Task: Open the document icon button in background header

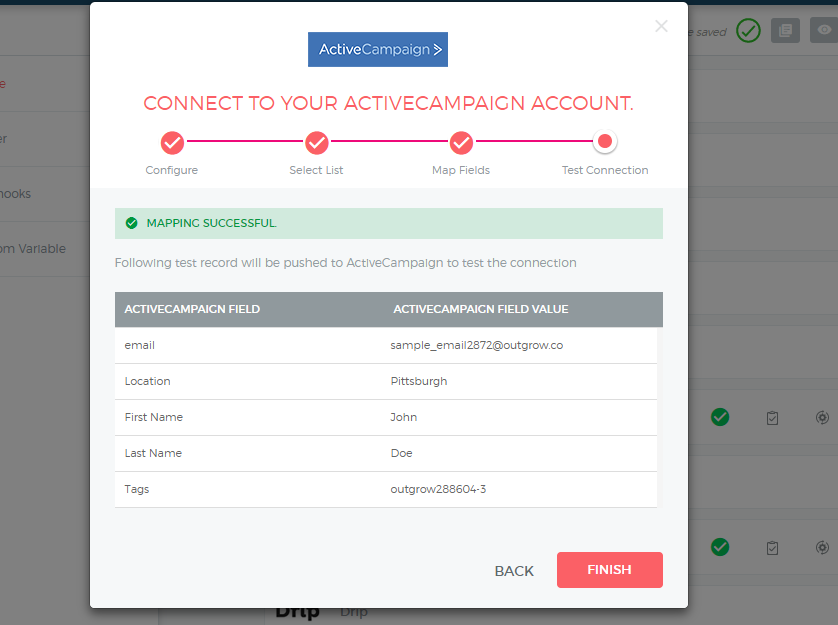Action: tap(785, 30)
